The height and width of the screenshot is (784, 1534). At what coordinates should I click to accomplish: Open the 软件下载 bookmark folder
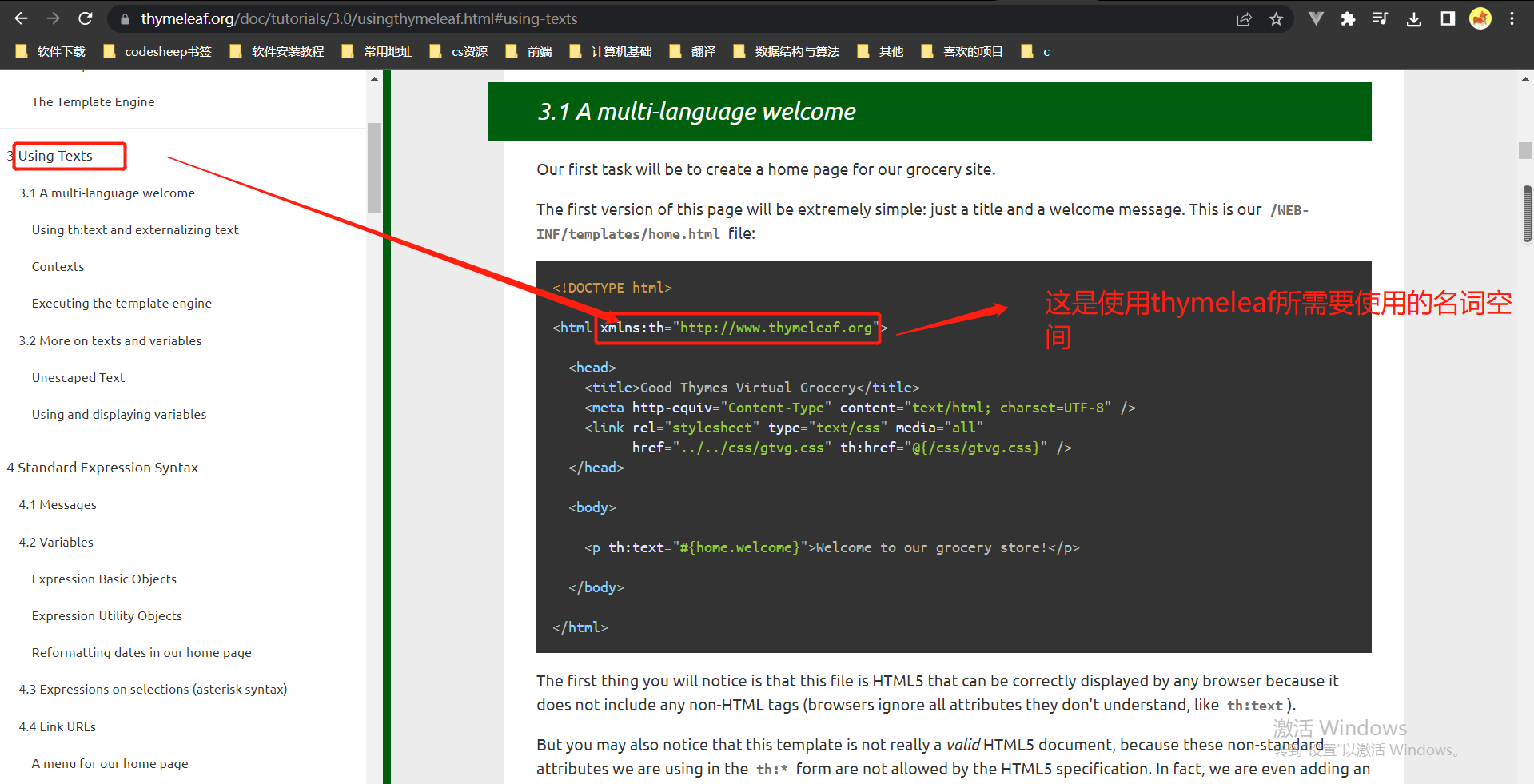pyautogui.click(x=50, y=51)
